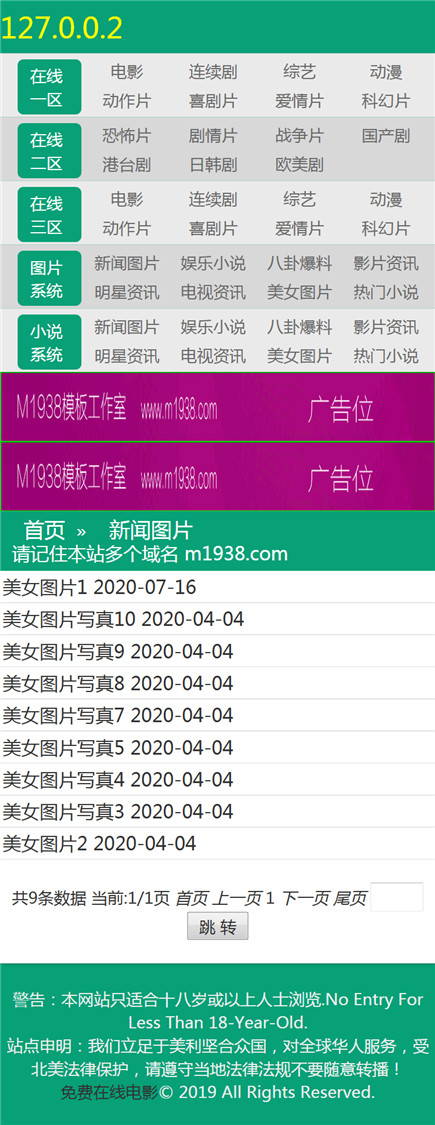This screenshot has height=1125, width=435.
Task: Visit 八卦爆料 in the 小说系统 section
Action: point(299,328)
